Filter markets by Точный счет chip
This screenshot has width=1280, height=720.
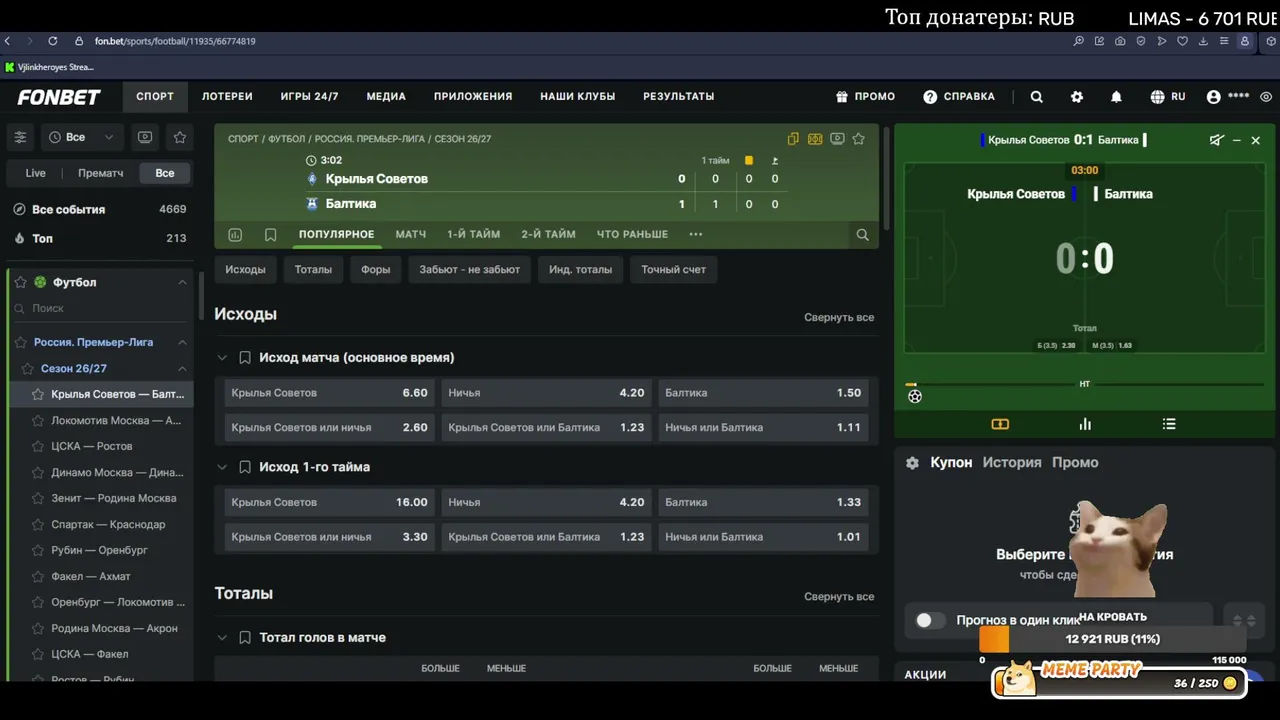coord(673,270)
